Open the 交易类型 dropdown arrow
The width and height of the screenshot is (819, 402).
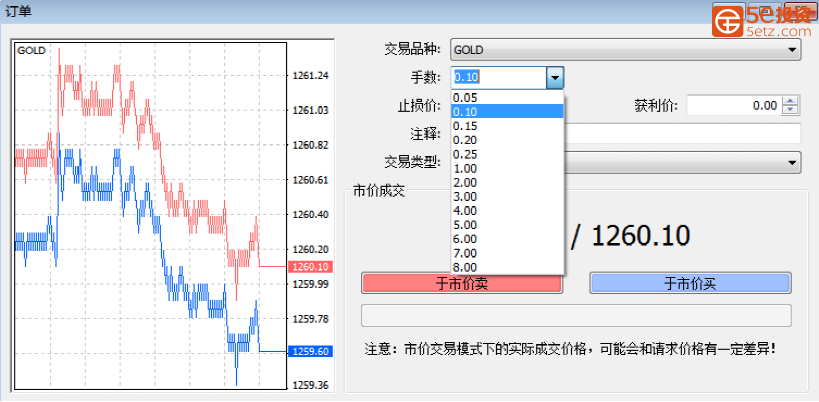pyautogui.click(x=792, y=162)
